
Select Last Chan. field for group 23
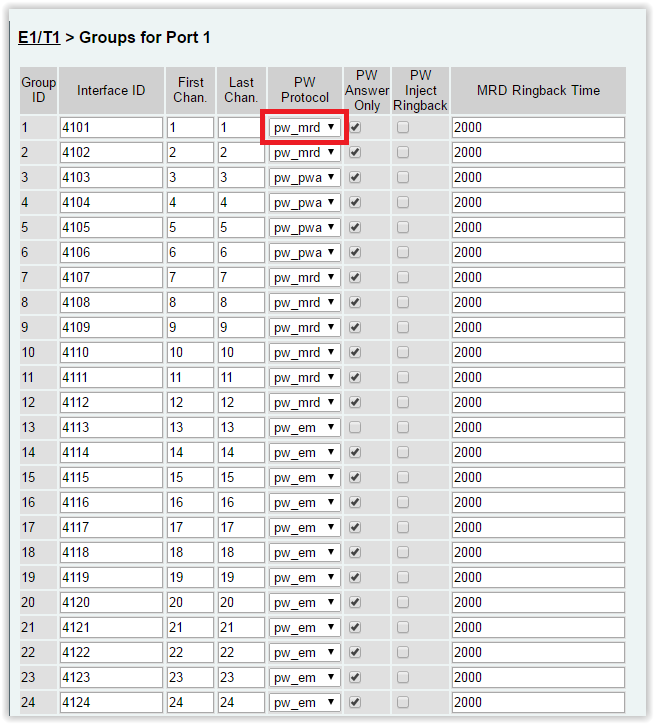point(241,677)
